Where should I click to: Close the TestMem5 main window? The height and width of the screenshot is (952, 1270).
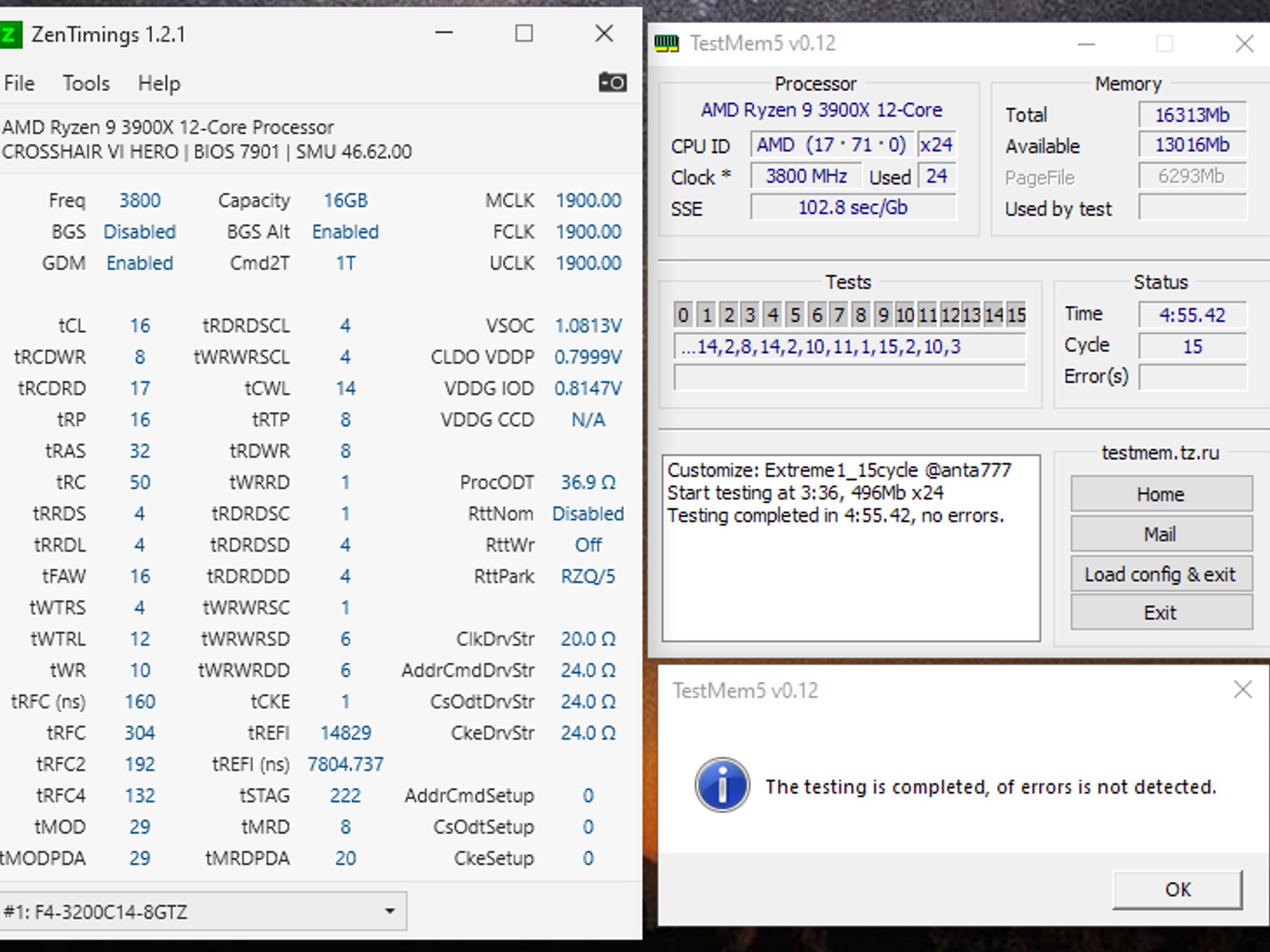click(1244, 44)
